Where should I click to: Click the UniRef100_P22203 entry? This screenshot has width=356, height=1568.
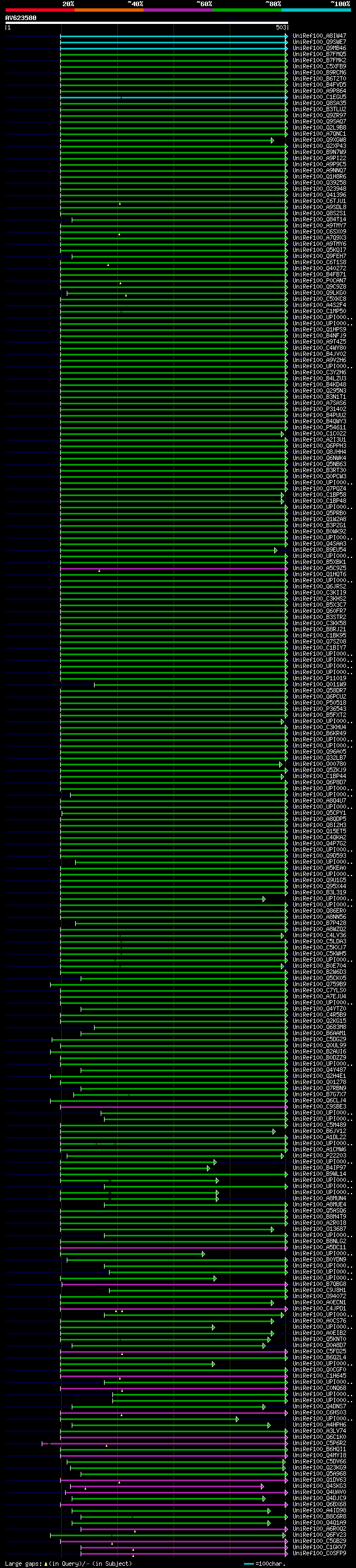319,1156
